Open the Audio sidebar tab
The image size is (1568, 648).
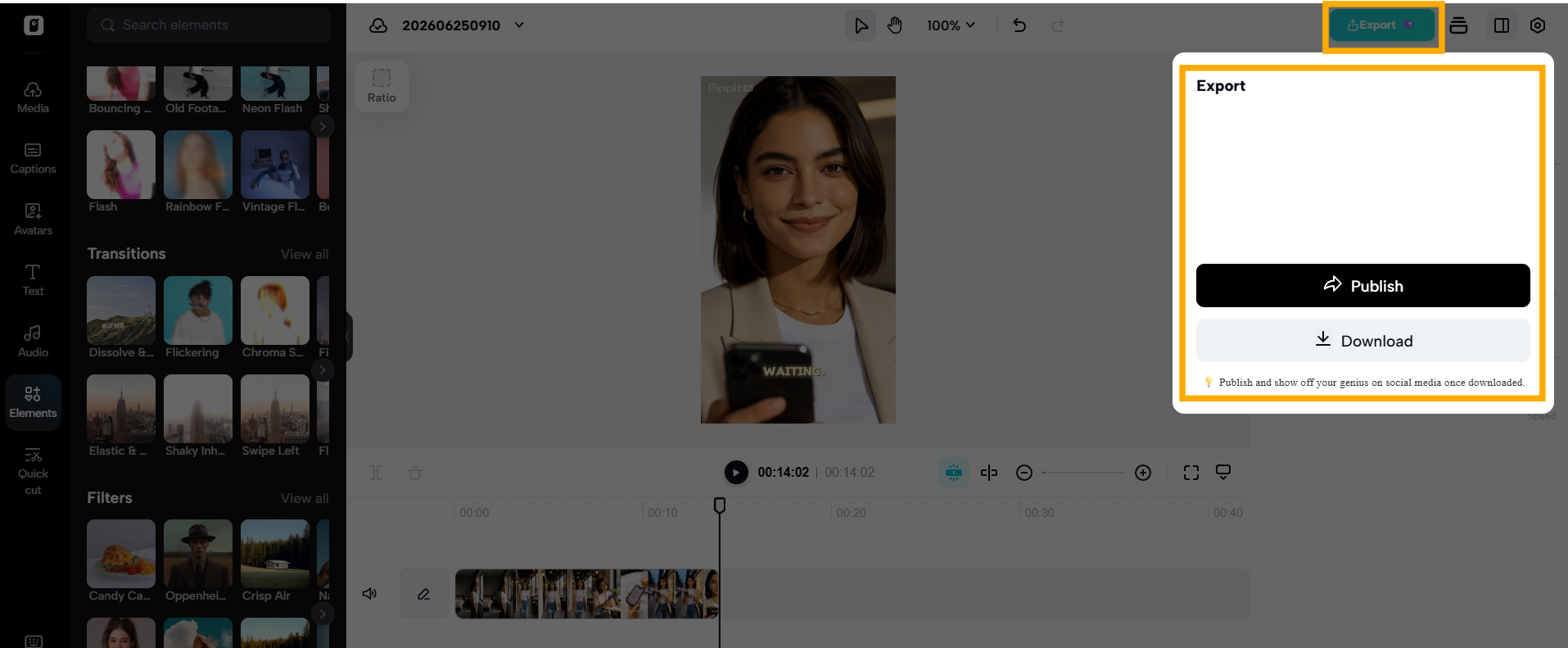(33, 342)
